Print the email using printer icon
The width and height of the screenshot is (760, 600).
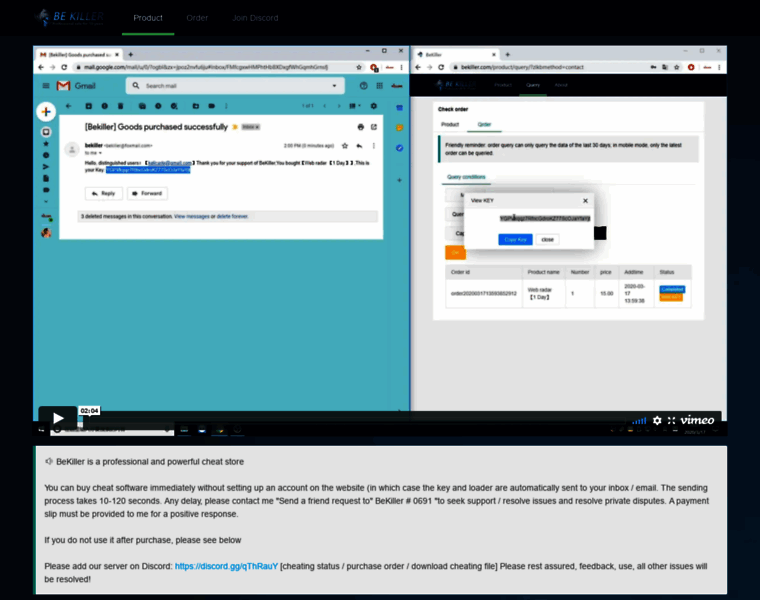361,127
